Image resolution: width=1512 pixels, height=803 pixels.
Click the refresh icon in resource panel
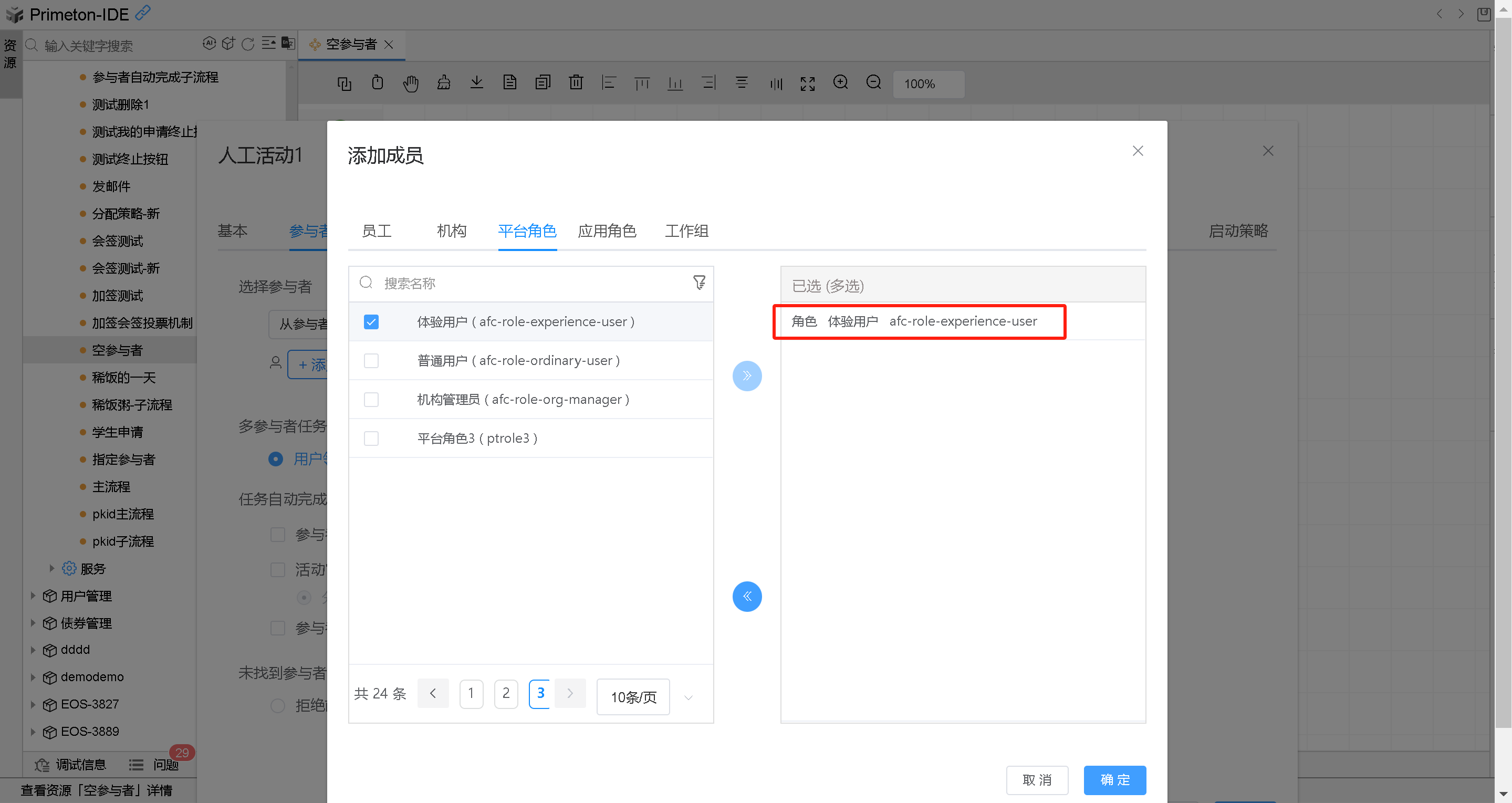(x=248, y=44)
